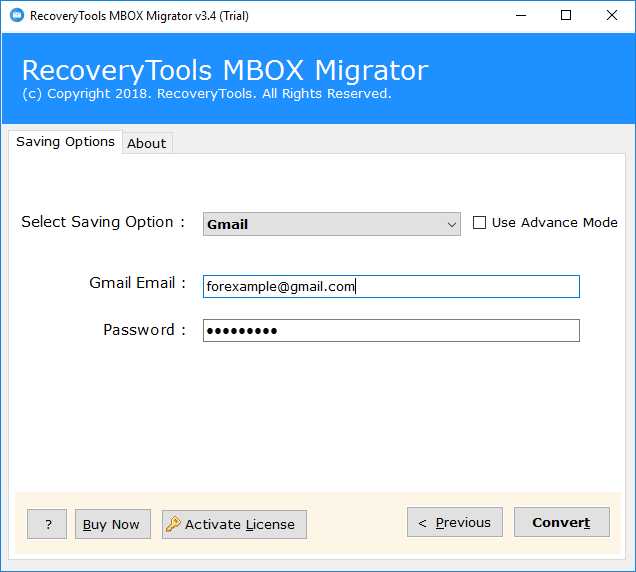Click the Activate License button

coord(234,524)
